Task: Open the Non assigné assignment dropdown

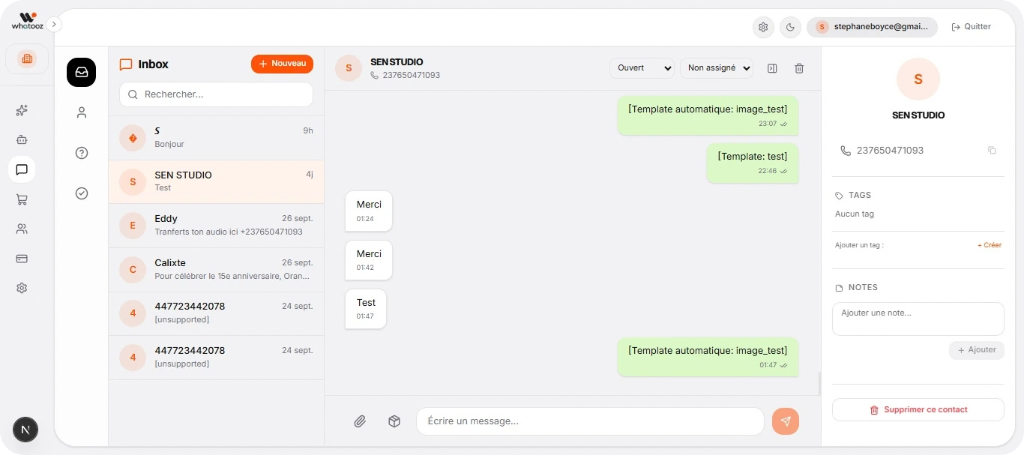Action: 716,68
